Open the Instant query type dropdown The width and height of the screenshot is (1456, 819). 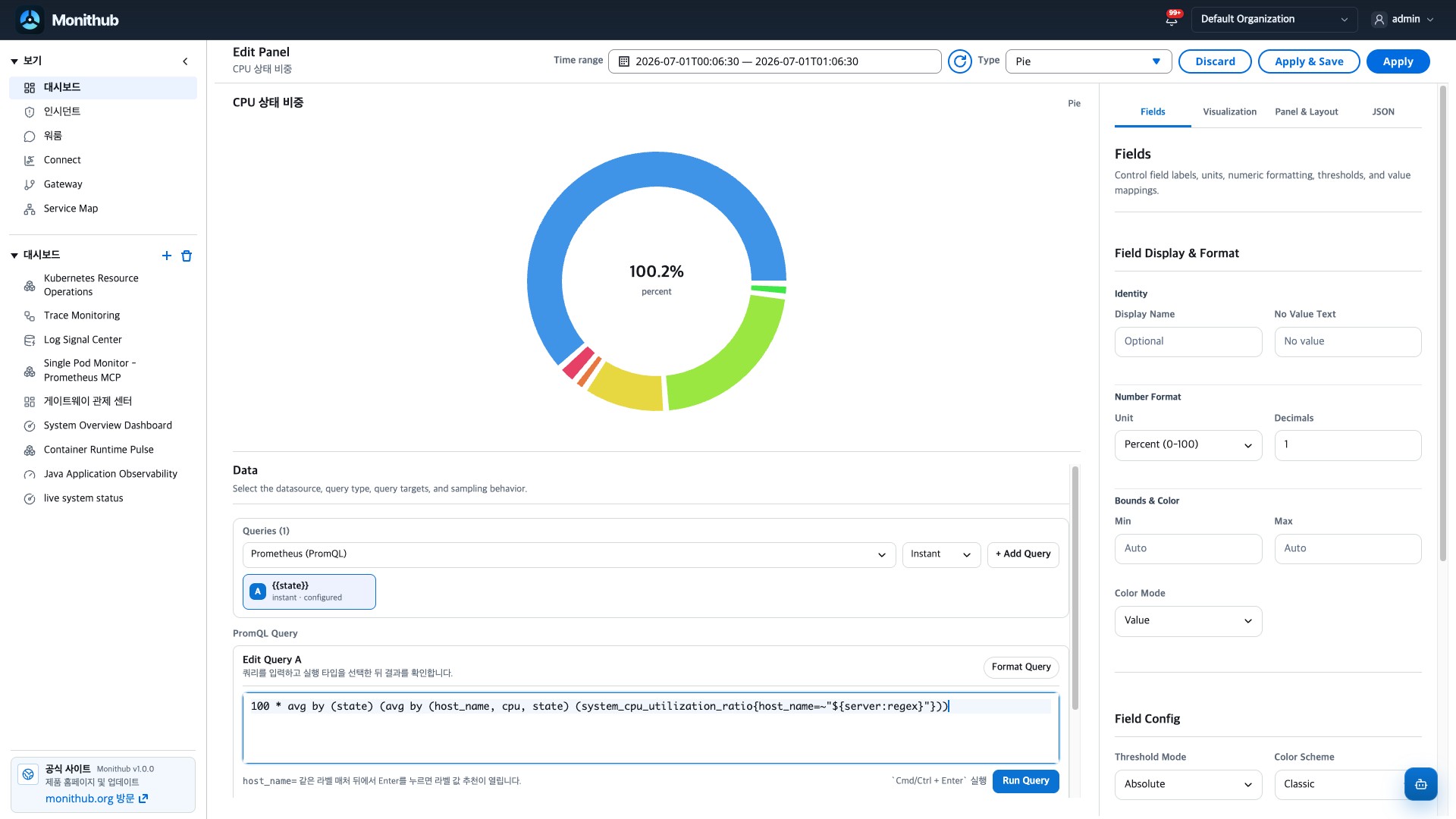coord(941,554)
